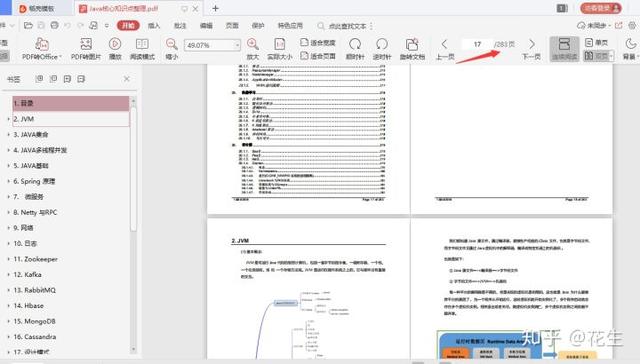
Task: Jump to bookmark 15. MongoDB
Action: [x=34, y=321]
